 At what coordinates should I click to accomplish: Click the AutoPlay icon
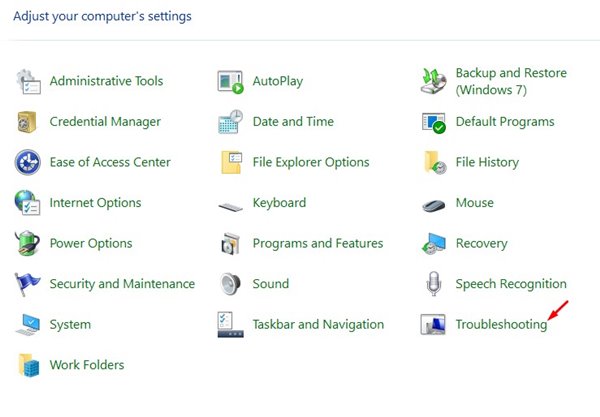click(231, 81)
